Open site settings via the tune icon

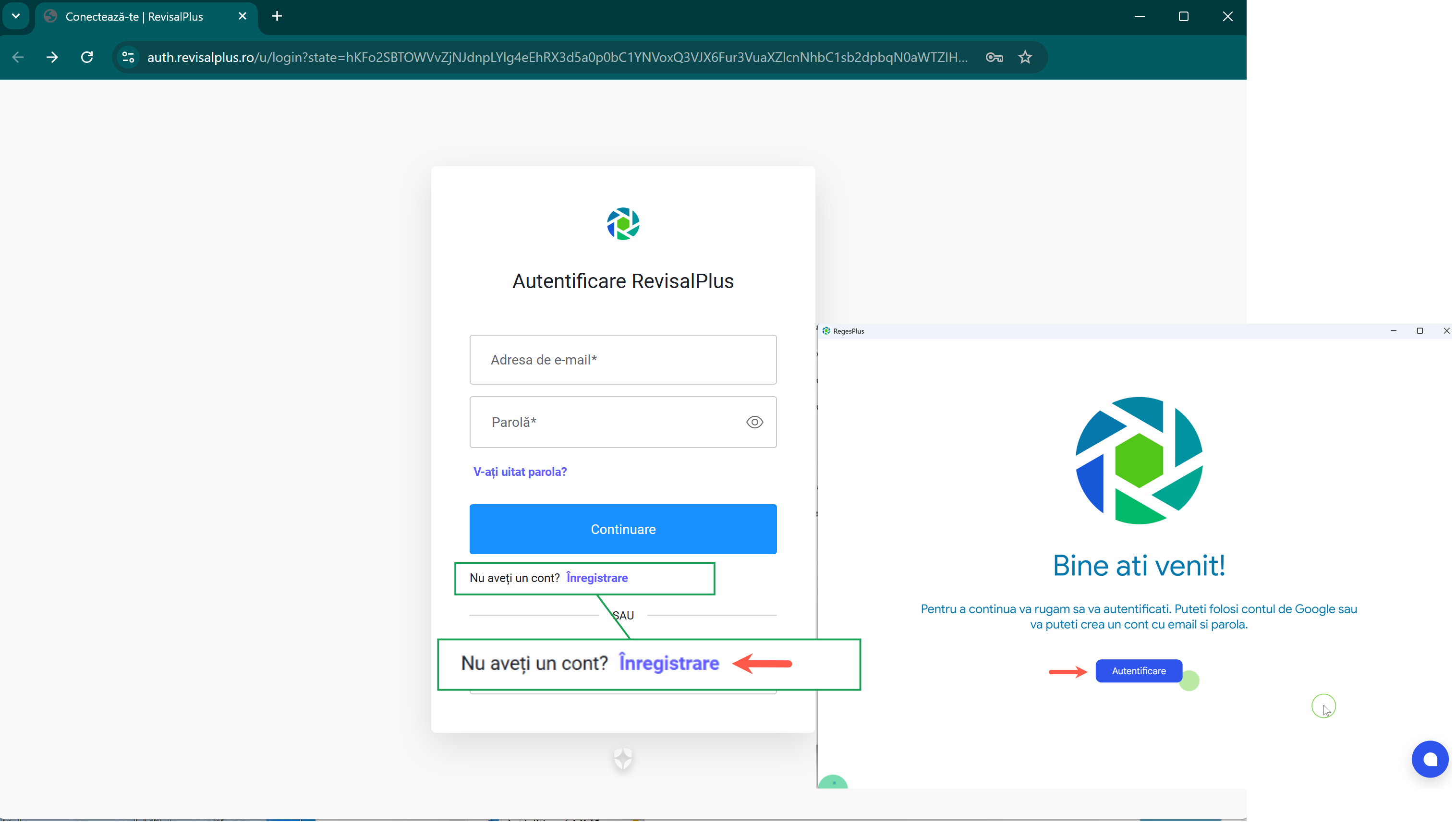click(127, 57)
